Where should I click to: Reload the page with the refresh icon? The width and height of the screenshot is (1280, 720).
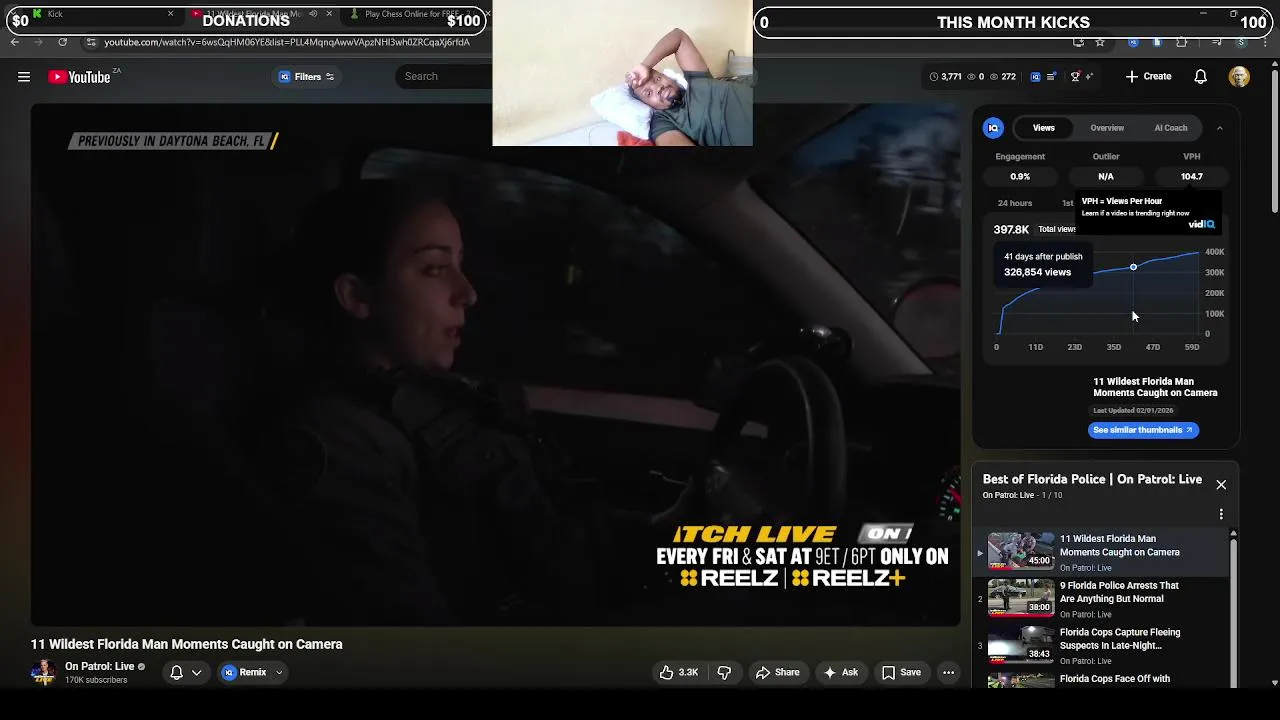pos(62,42)
